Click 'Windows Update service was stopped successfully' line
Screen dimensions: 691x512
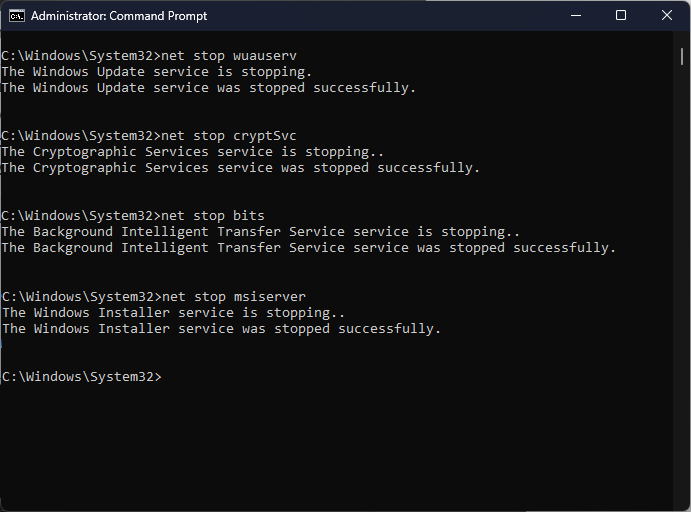tap(208, 88)
